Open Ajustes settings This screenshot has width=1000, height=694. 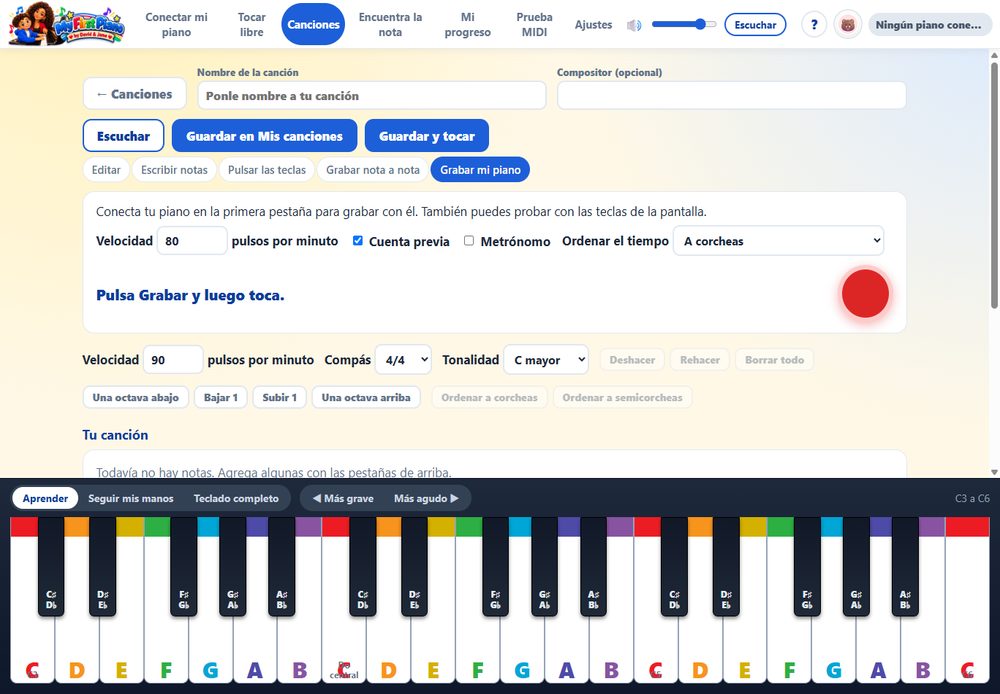(593, 24)
